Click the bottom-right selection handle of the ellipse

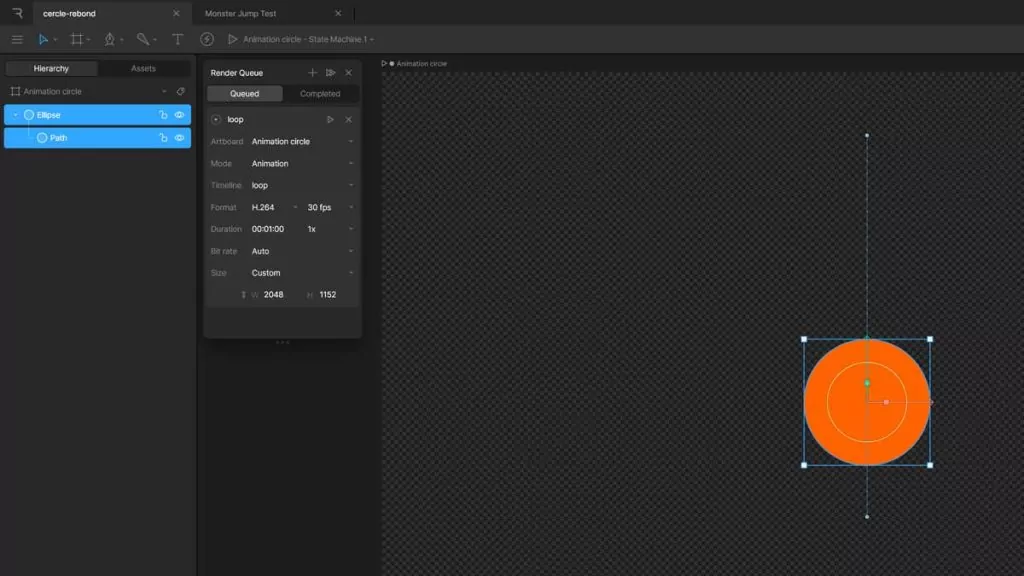pos(930,465)
